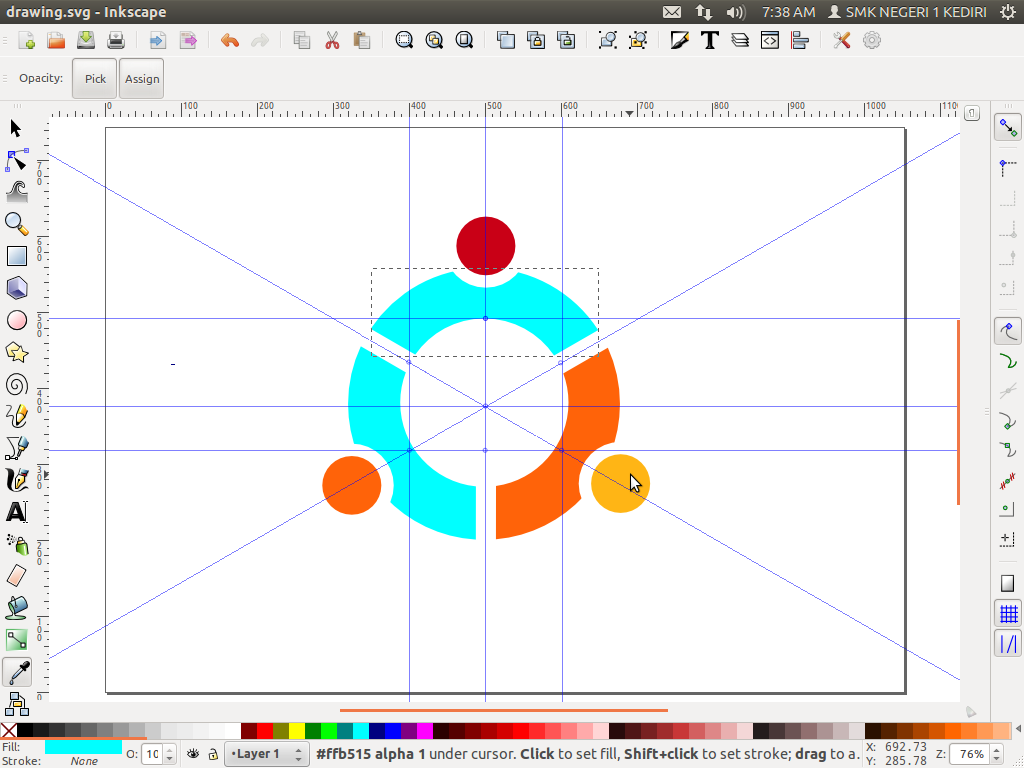1024x768 pixels.
Task: Open the system mail indicator
Action: [672, 12]
